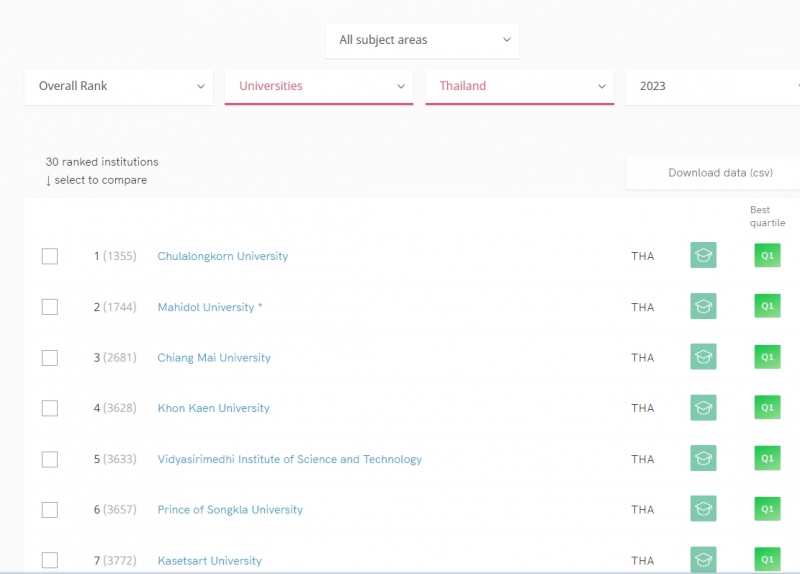Image resolution: width=800 pixels, height=574 pixels.
Task: Click the rank text 5 (3633)
Action: pos(115,459)
